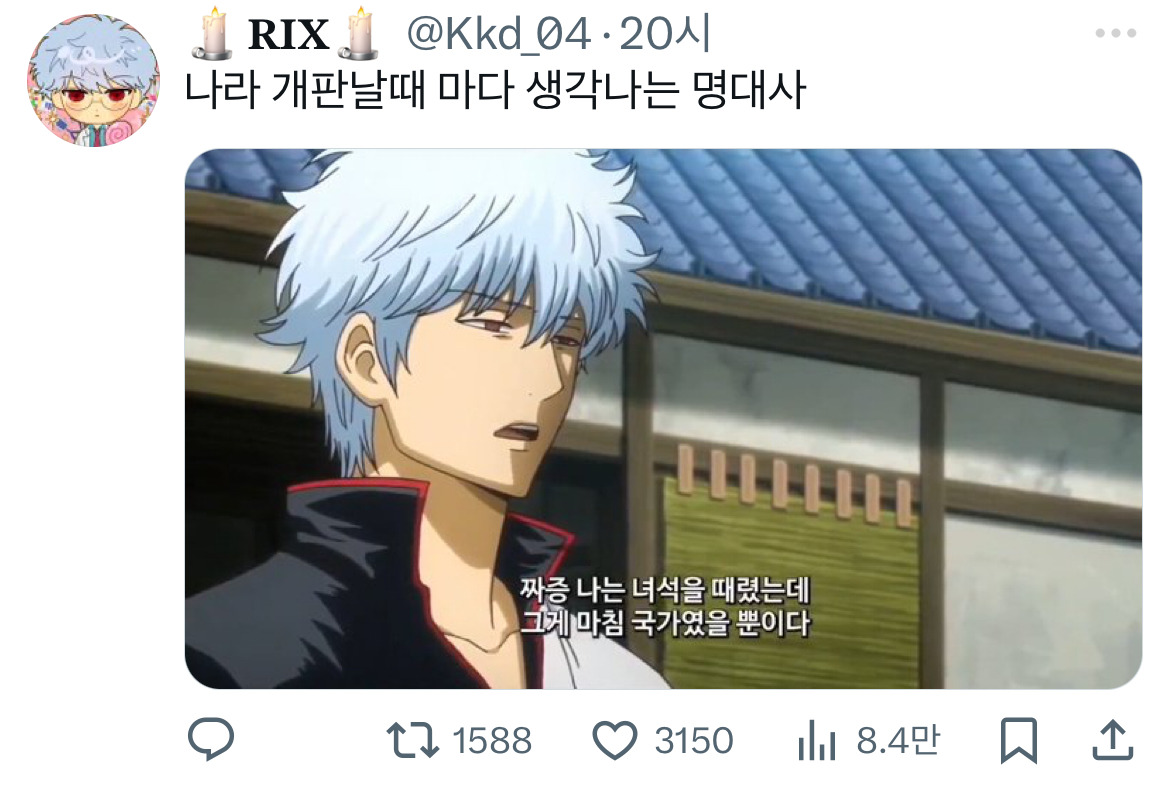Screen dimensions: 1170x785
Task: Click the 8.4만 views count
Action: (898, 741)
